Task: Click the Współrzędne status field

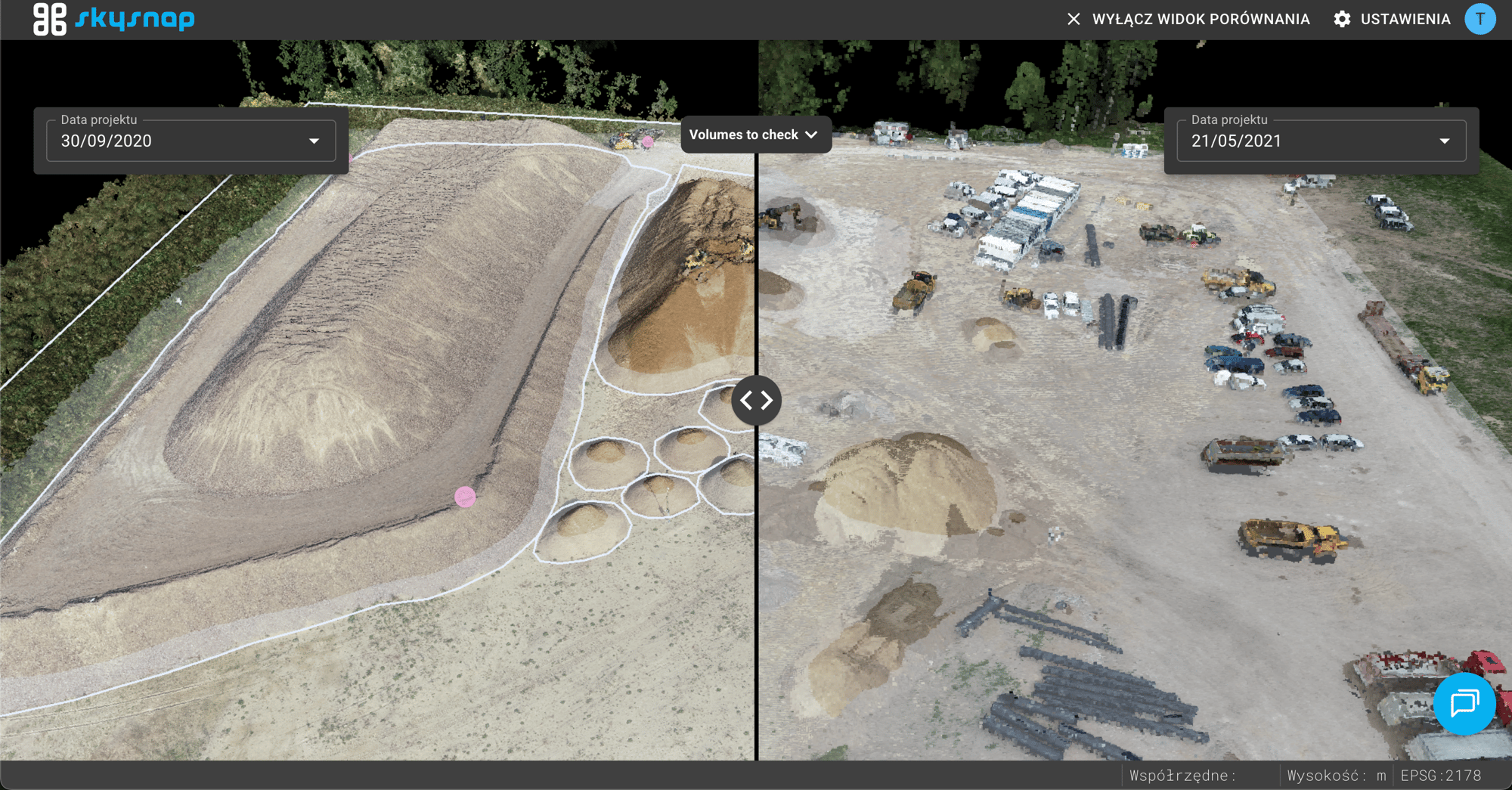Action: coord(1182,776)
